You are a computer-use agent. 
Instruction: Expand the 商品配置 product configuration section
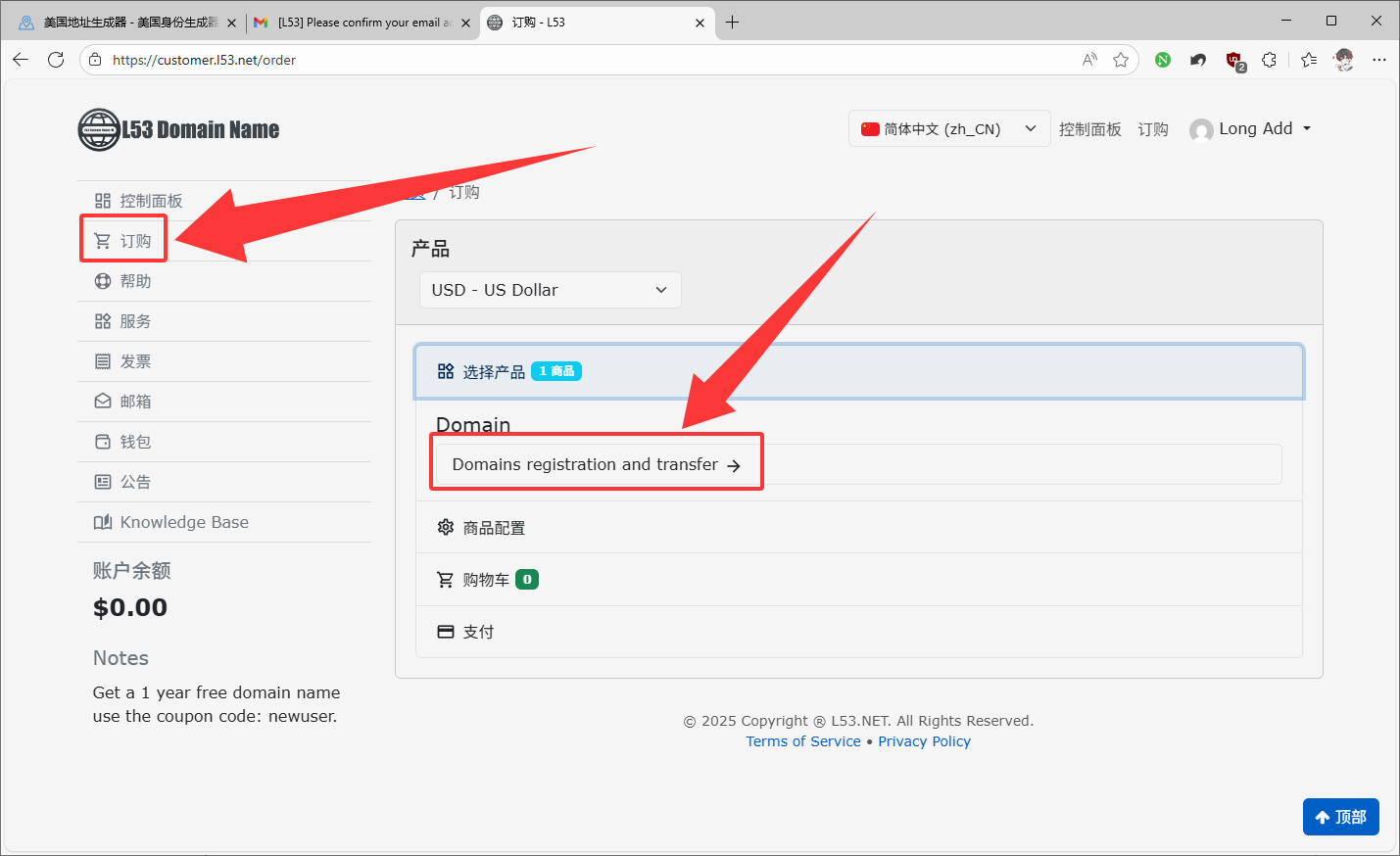[494, 528]
